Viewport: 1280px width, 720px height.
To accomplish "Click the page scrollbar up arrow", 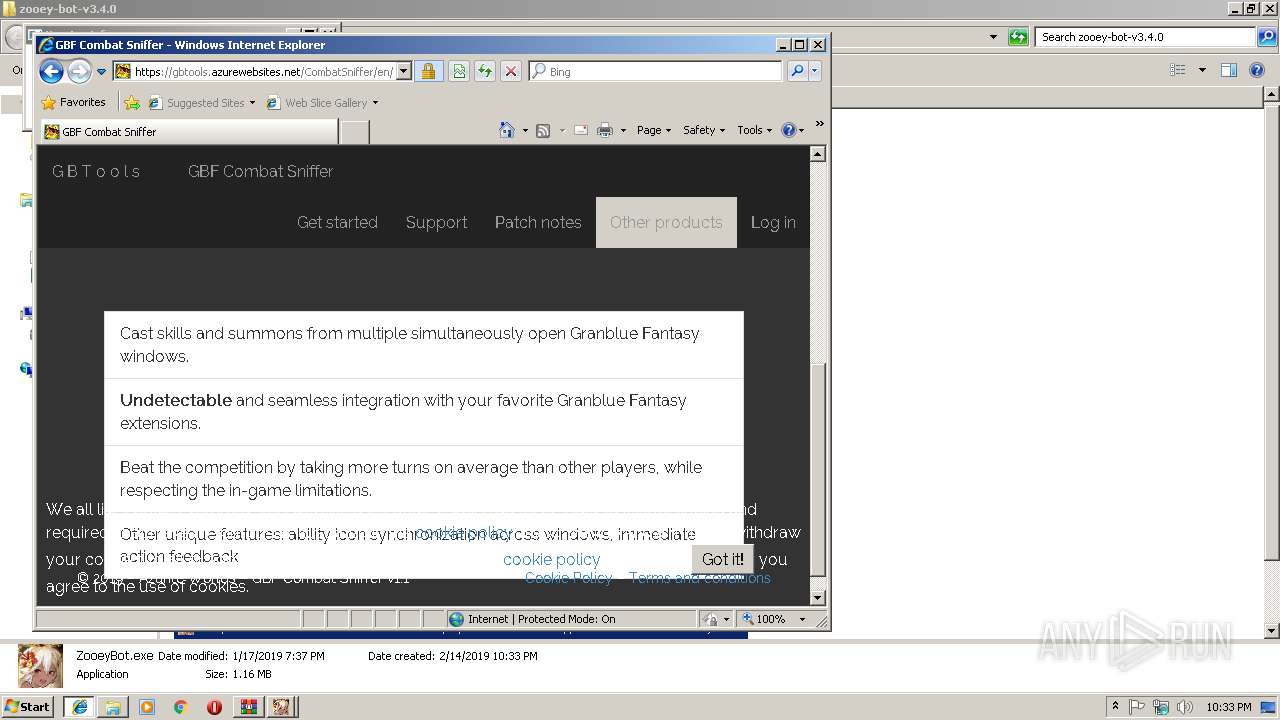I will (817, 154).
